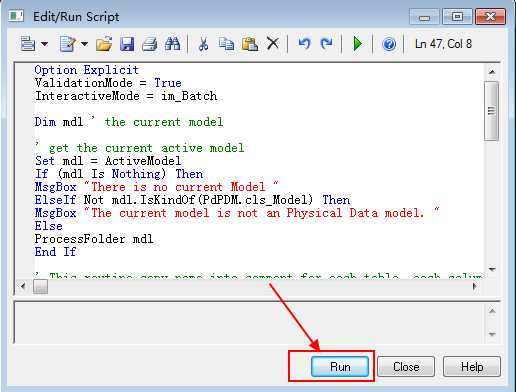Minimize the Edit/Run Script window
The height and width of the screenshot is (392, 516).
(x=424, y=16)
